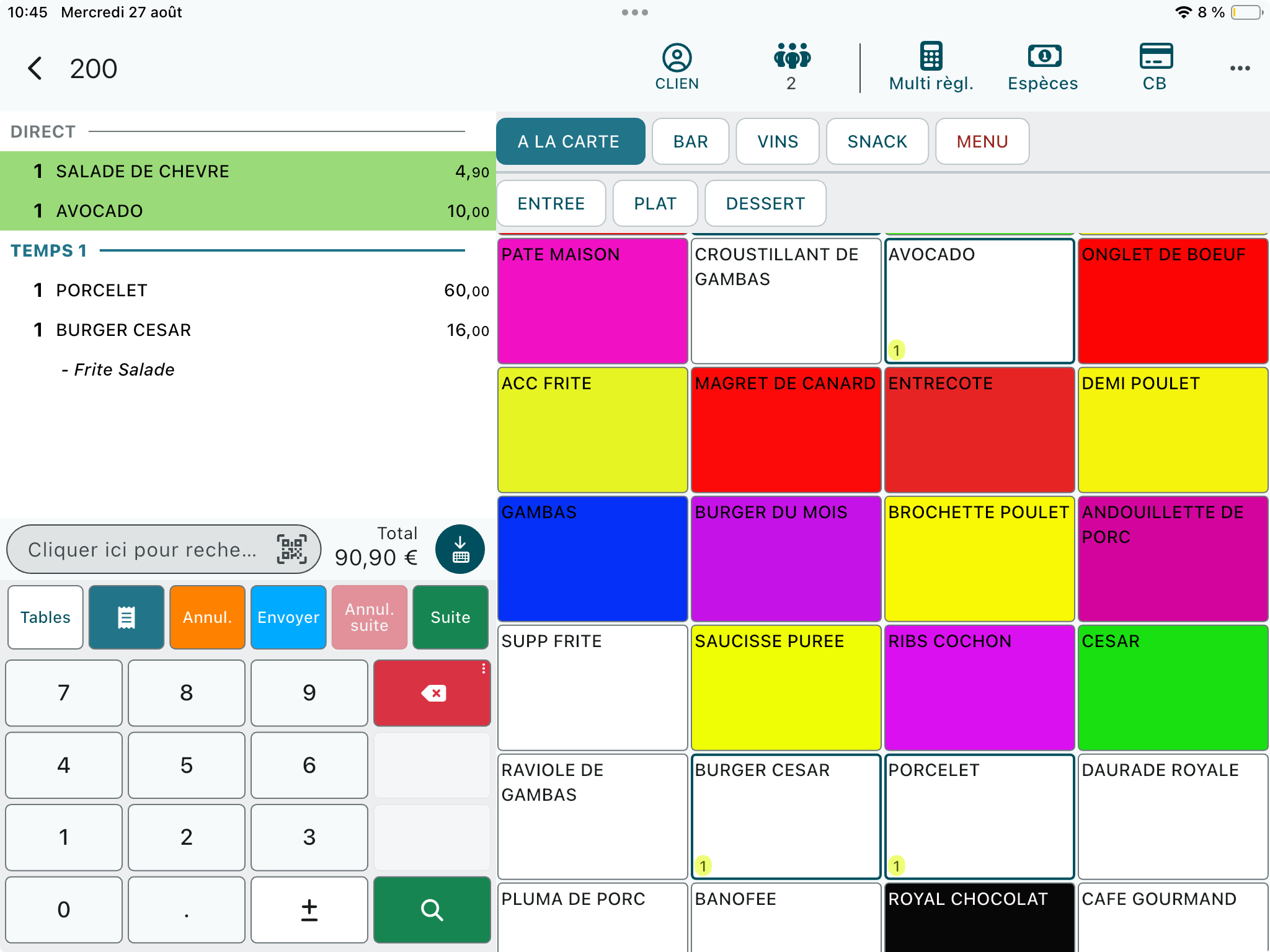The width and height of the screenshot is (1270, 952).
Task: Open the receipt ticket button
Action: 127,617
